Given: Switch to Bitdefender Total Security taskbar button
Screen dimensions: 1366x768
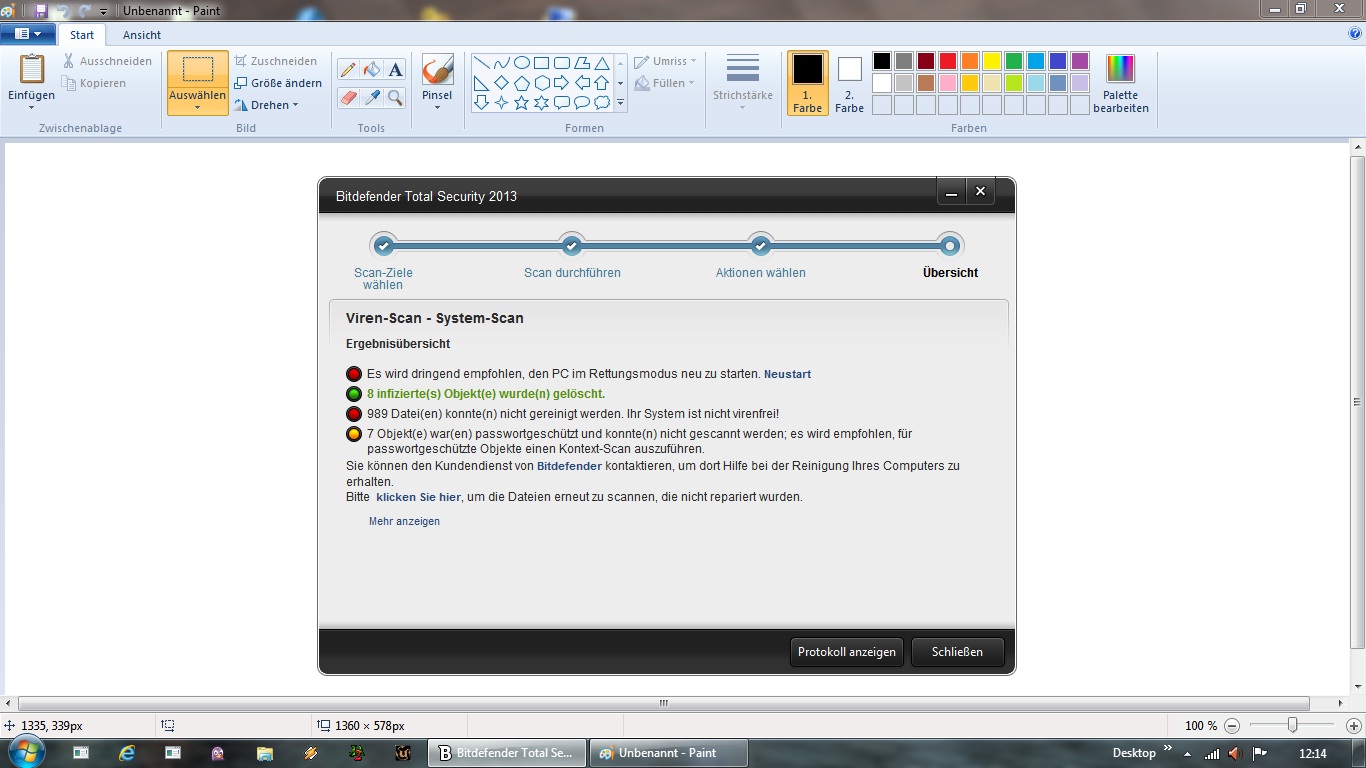Looking at the screenshot, I should [507, 753].
